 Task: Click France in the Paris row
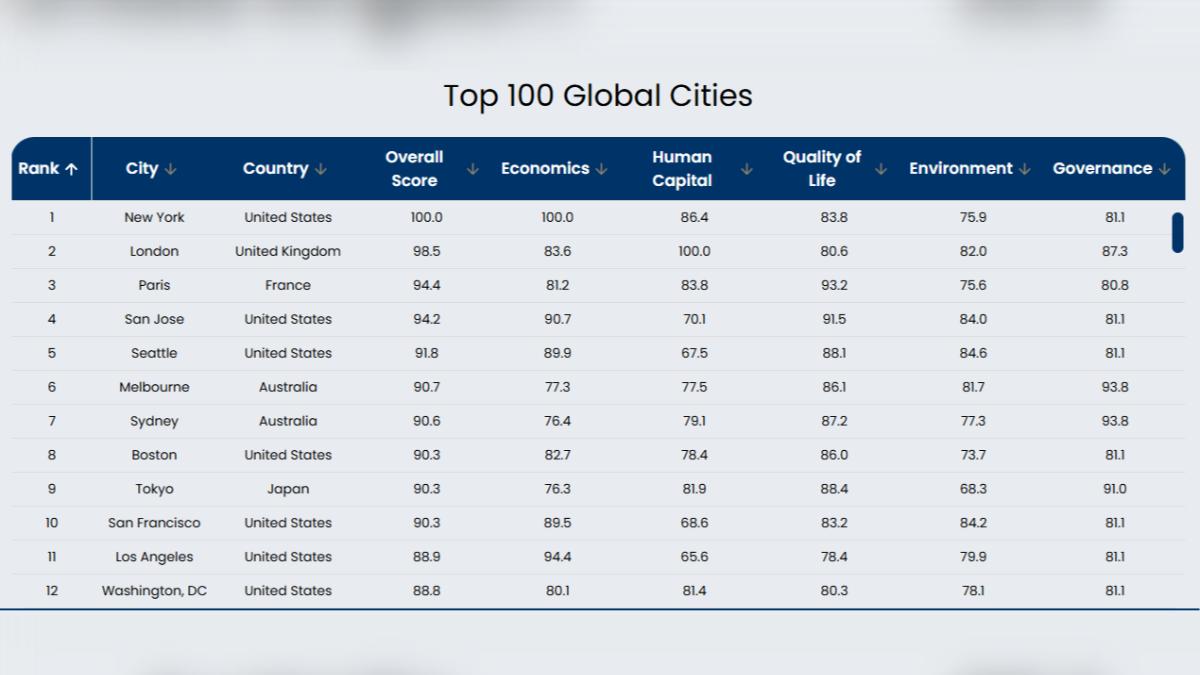[288, 285]
